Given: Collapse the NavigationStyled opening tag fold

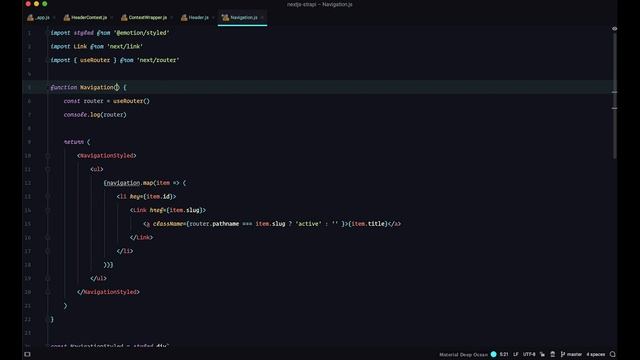Looking at the screenshot, I should click(48, 156).
